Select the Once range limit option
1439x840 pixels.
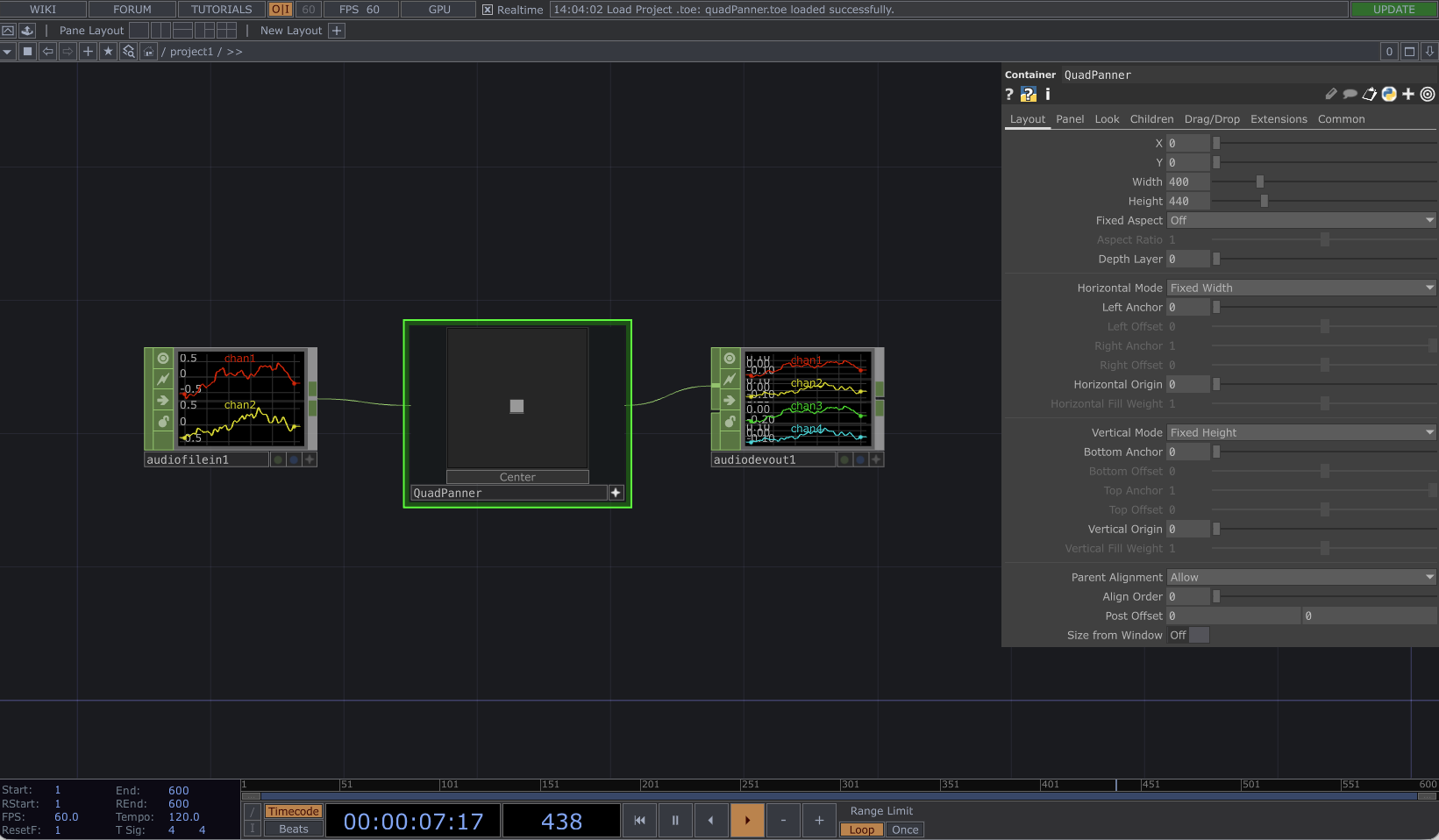coord(905,829)
